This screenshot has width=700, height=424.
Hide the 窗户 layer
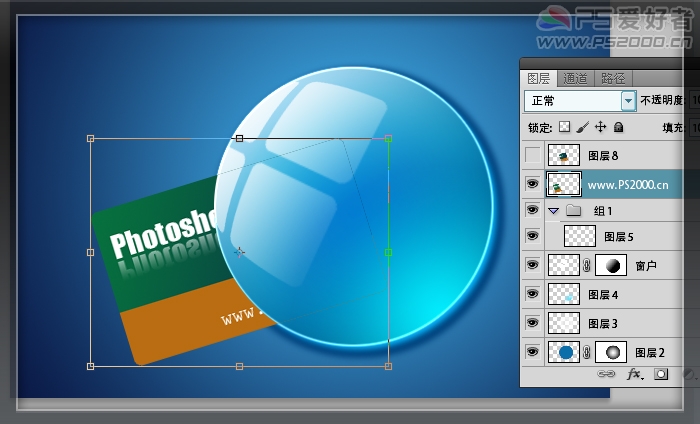533,265
